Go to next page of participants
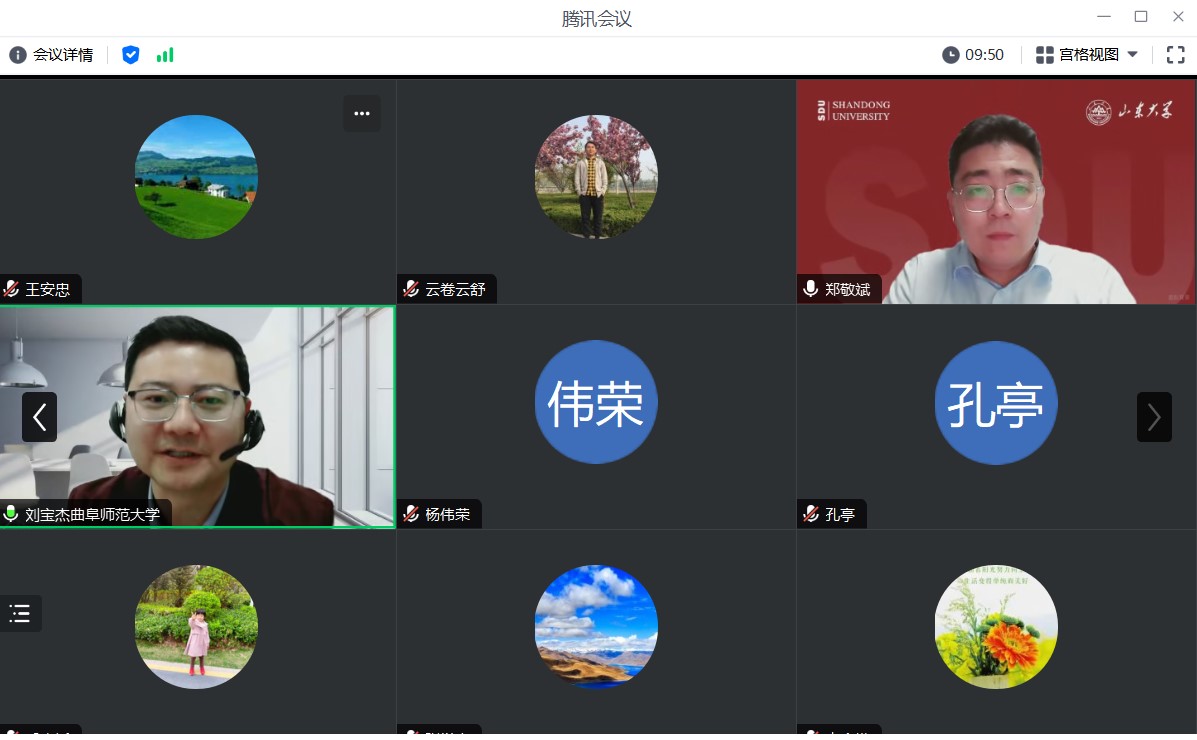 1154,417
